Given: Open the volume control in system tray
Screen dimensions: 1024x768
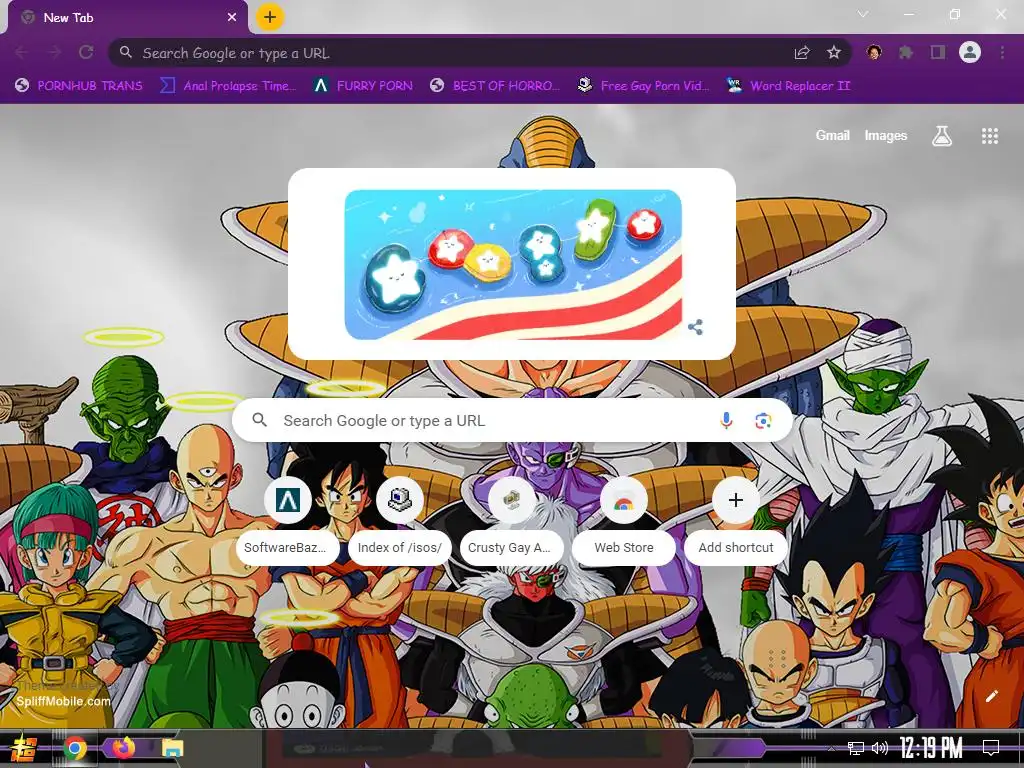Looking at the screenshot, I should [x=880, y=748].
